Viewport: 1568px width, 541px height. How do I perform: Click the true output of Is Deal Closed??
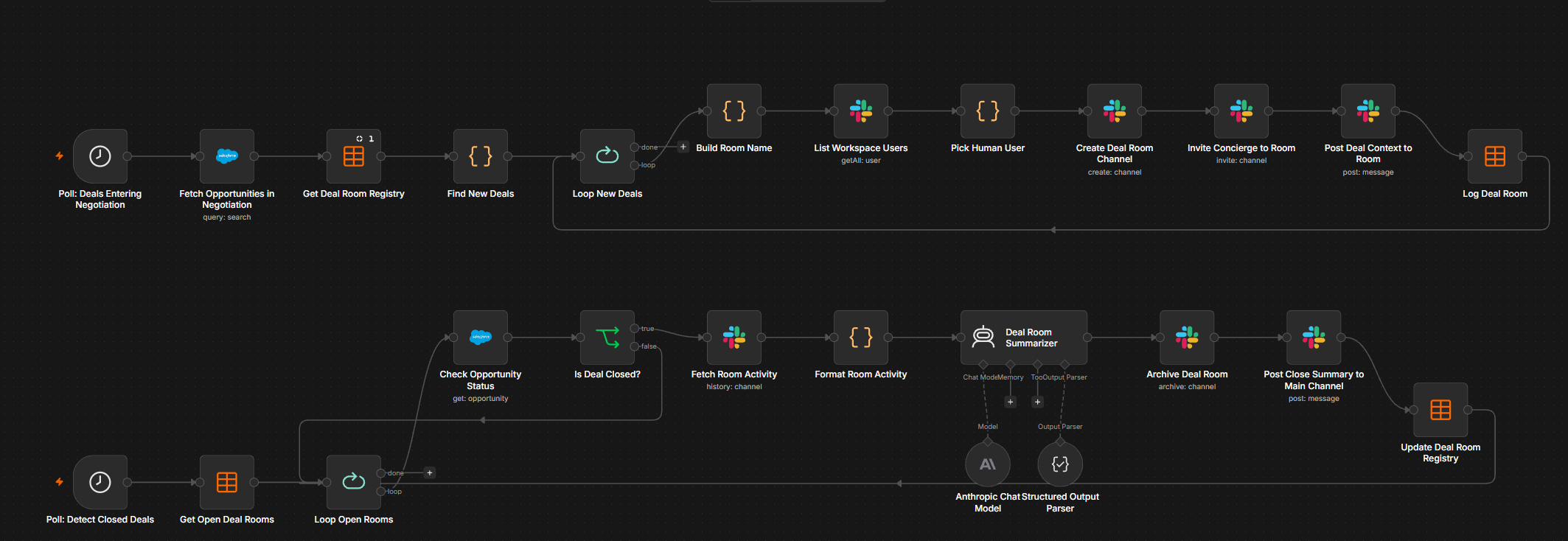tap(635, 329)
